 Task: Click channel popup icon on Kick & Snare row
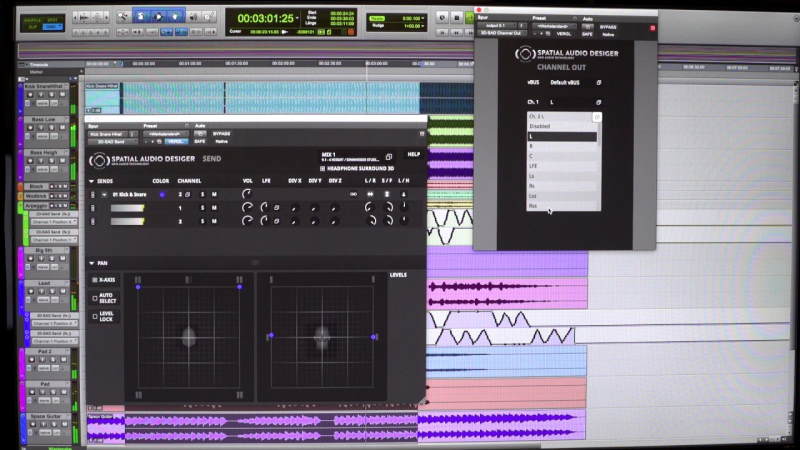pyautogui.click(x=188, y=194)
